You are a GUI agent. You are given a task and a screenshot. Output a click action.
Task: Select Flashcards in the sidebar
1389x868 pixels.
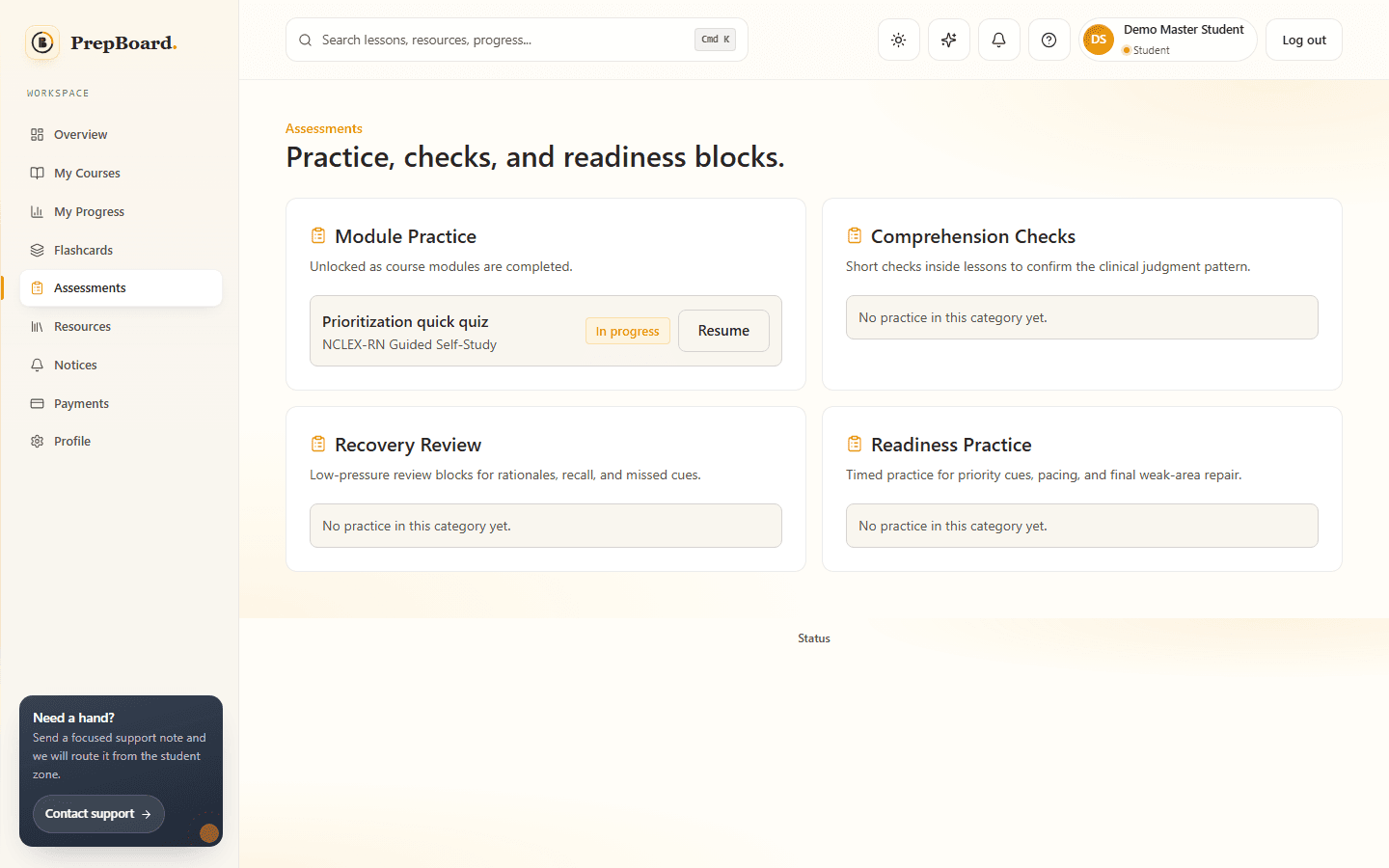point(121,250)
